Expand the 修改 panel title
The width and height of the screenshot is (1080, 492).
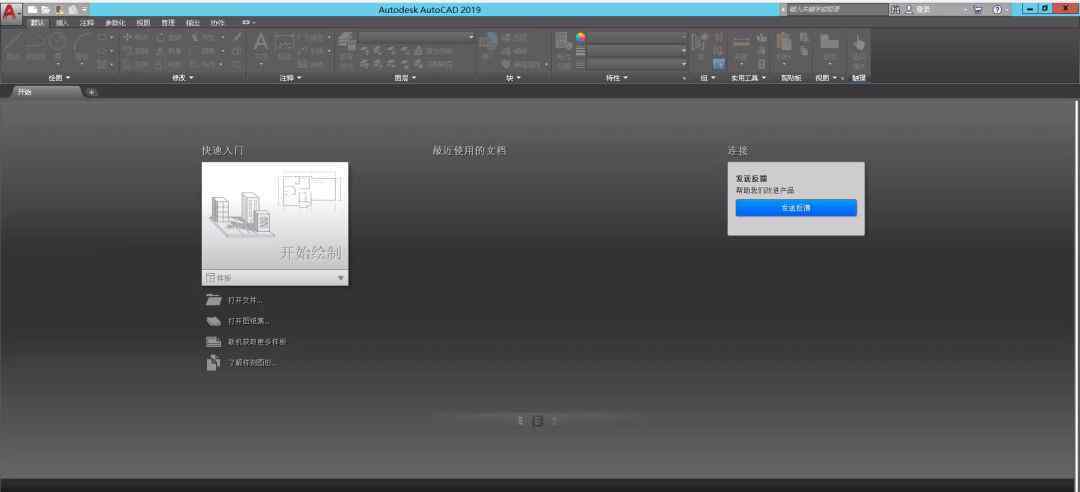pos(182,78)
